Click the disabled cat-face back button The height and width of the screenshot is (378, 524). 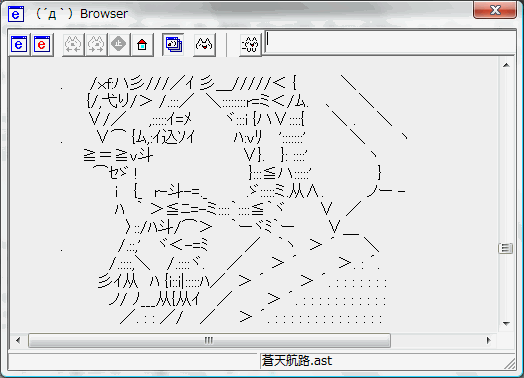tap(73, 44)
